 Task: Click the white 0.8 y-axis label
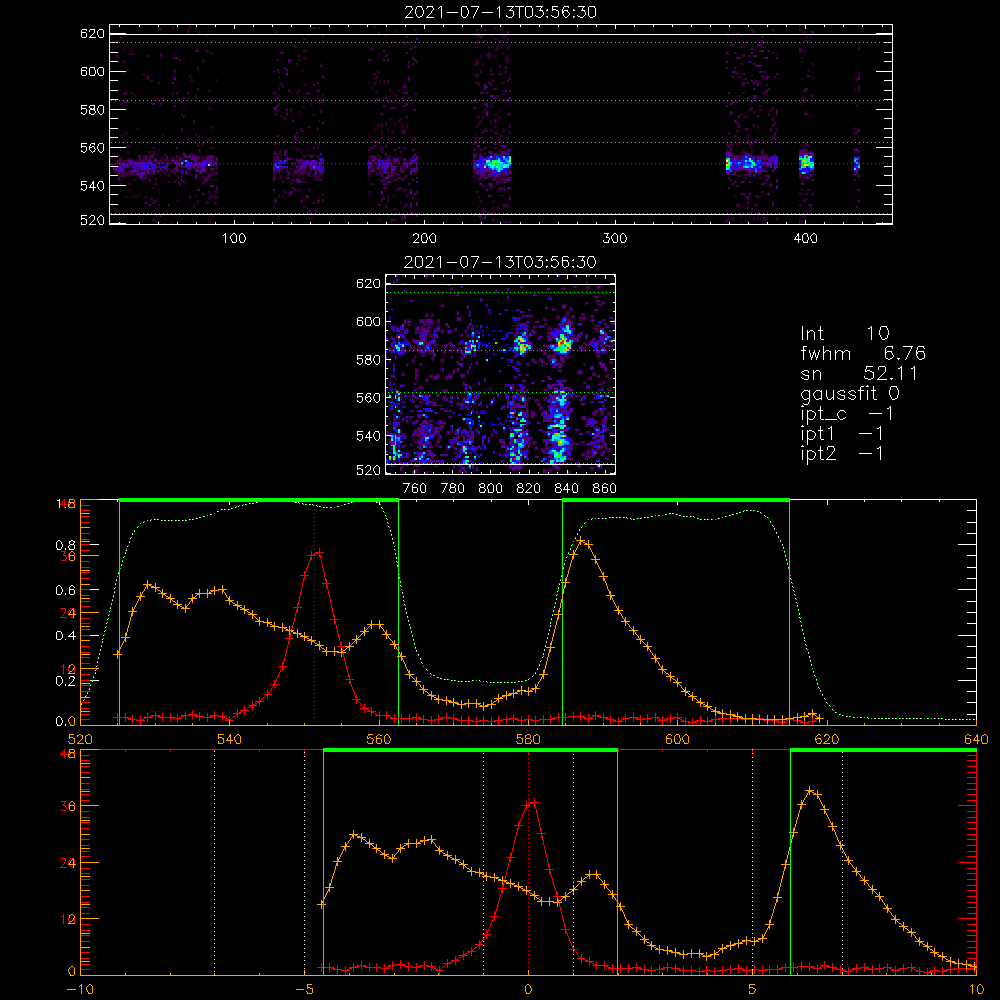pyautogui.click(x=65, y=545)
